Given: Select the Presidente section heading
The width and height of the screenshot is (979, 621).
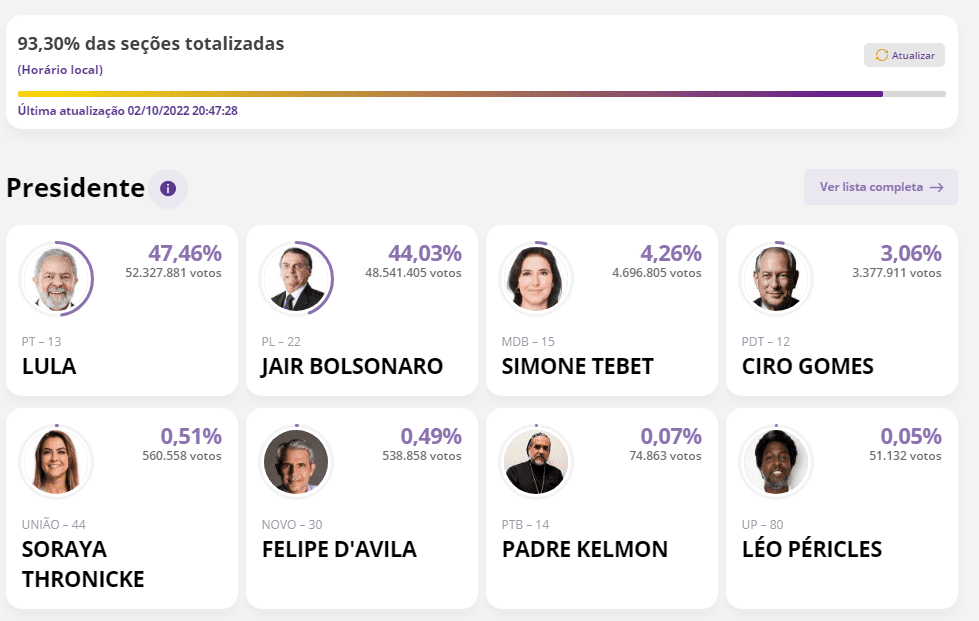Looking at the screenshot, I should (x=76, y=188).
